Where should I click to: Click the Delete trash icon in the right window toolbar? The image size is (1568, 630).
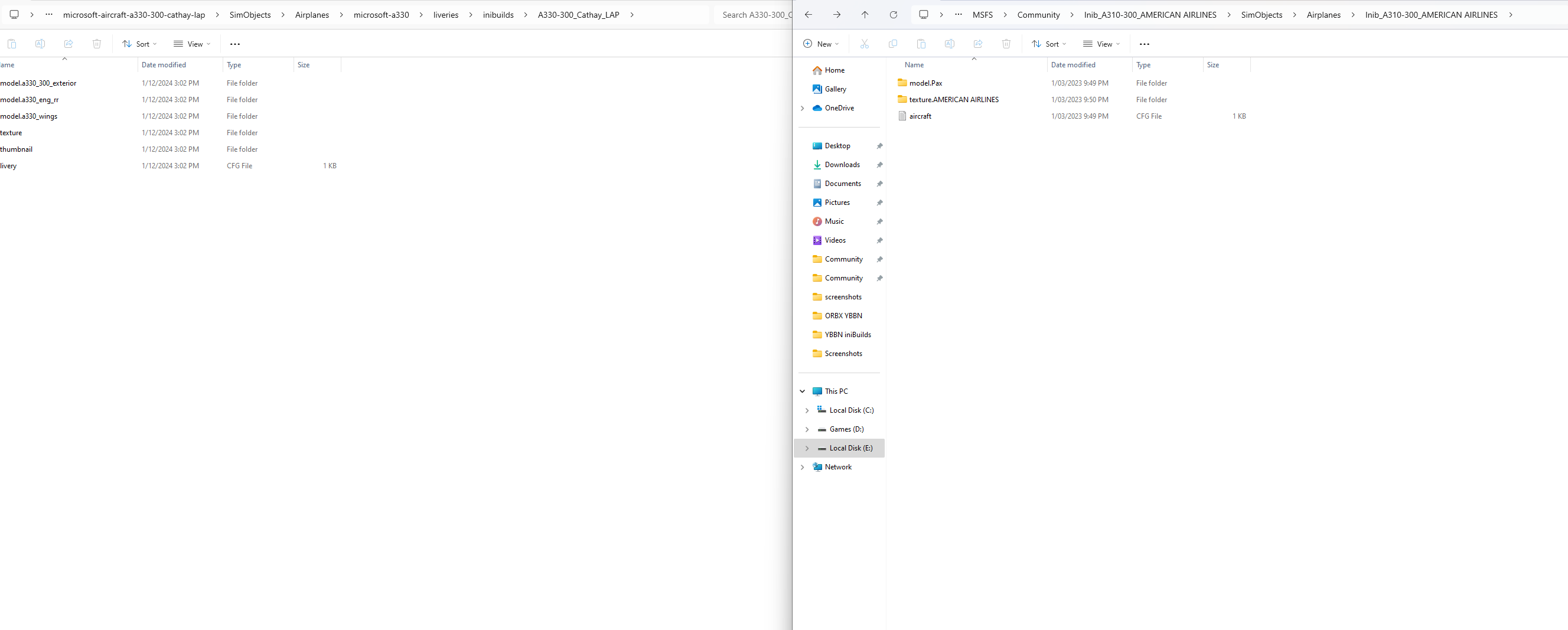(x=1006, y=44)
